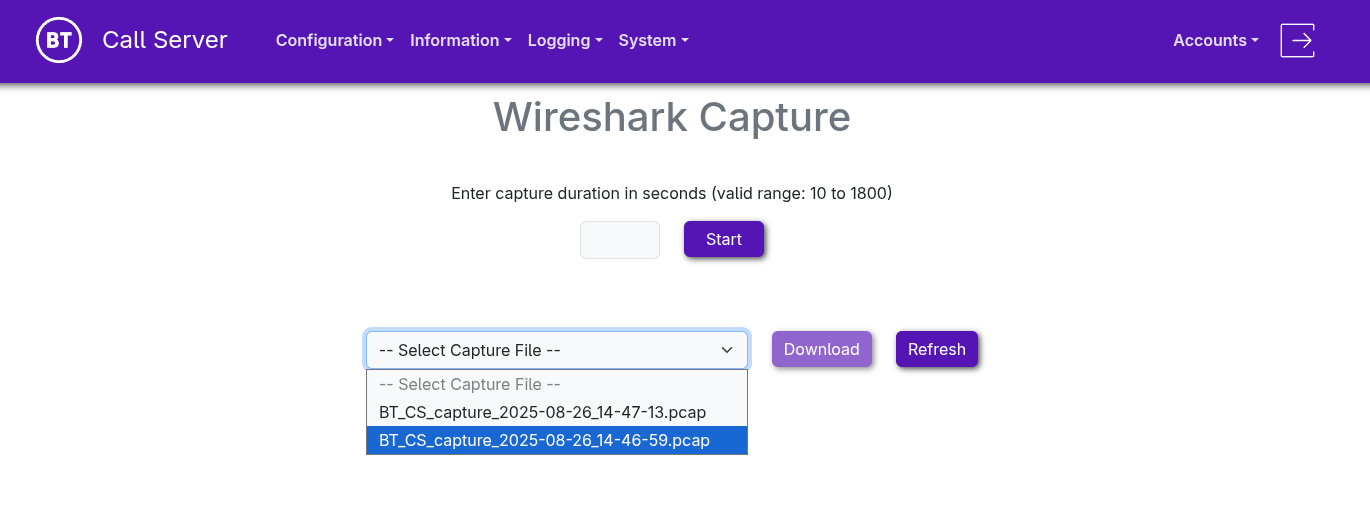1370x519 pixels.
Task: Focus the capture duration input field
Action: point(620,240)
